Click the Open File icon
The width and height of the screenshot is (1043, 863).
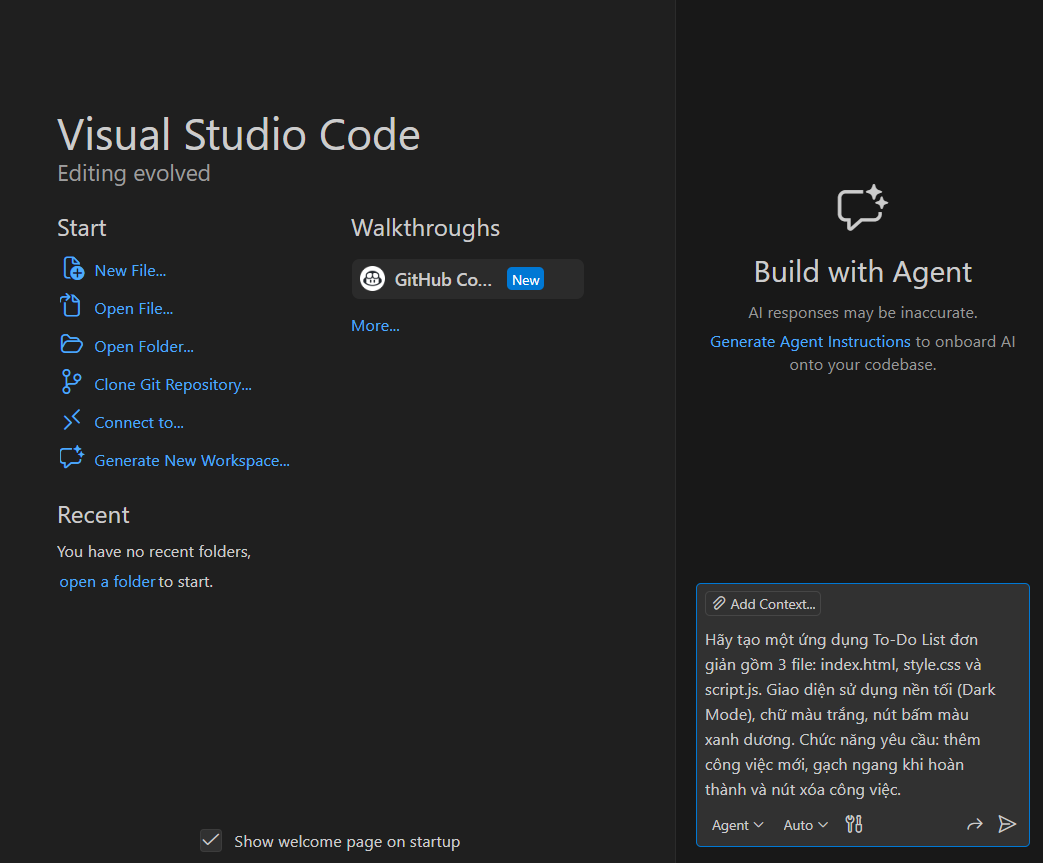[70, 306]
